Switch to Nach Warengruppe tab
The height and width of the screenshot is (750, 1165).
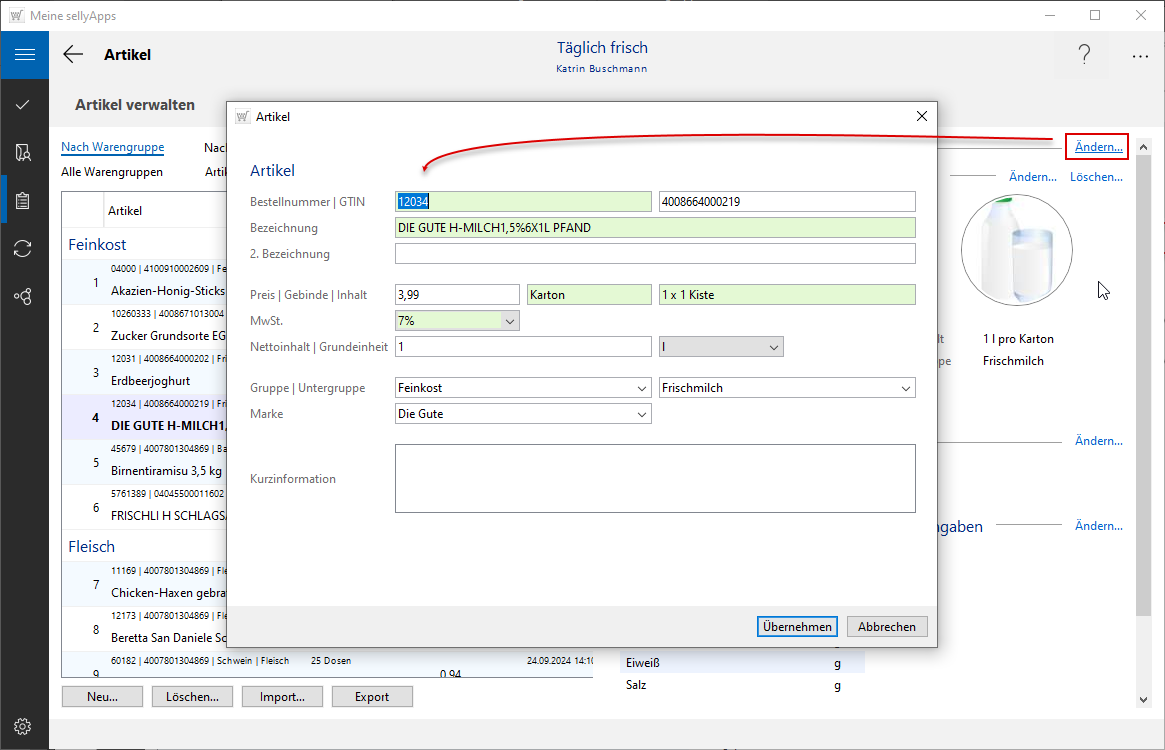tap(112, 147)
